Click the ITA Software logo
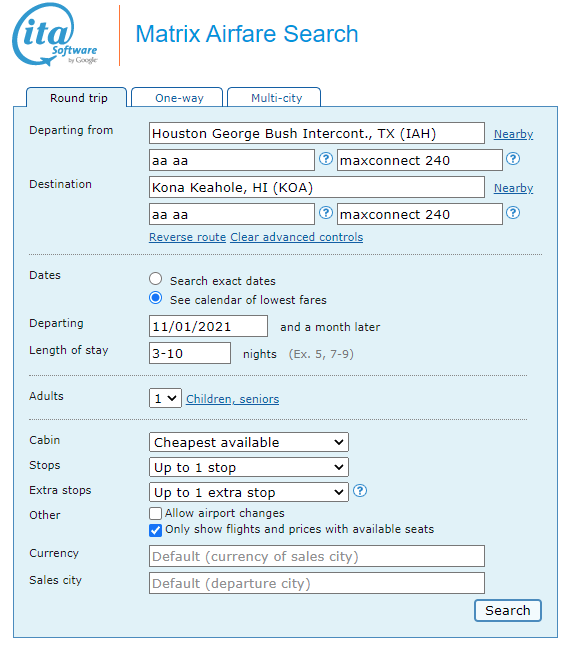The width and height of the screenshot is (566, 649). [55, 35]
